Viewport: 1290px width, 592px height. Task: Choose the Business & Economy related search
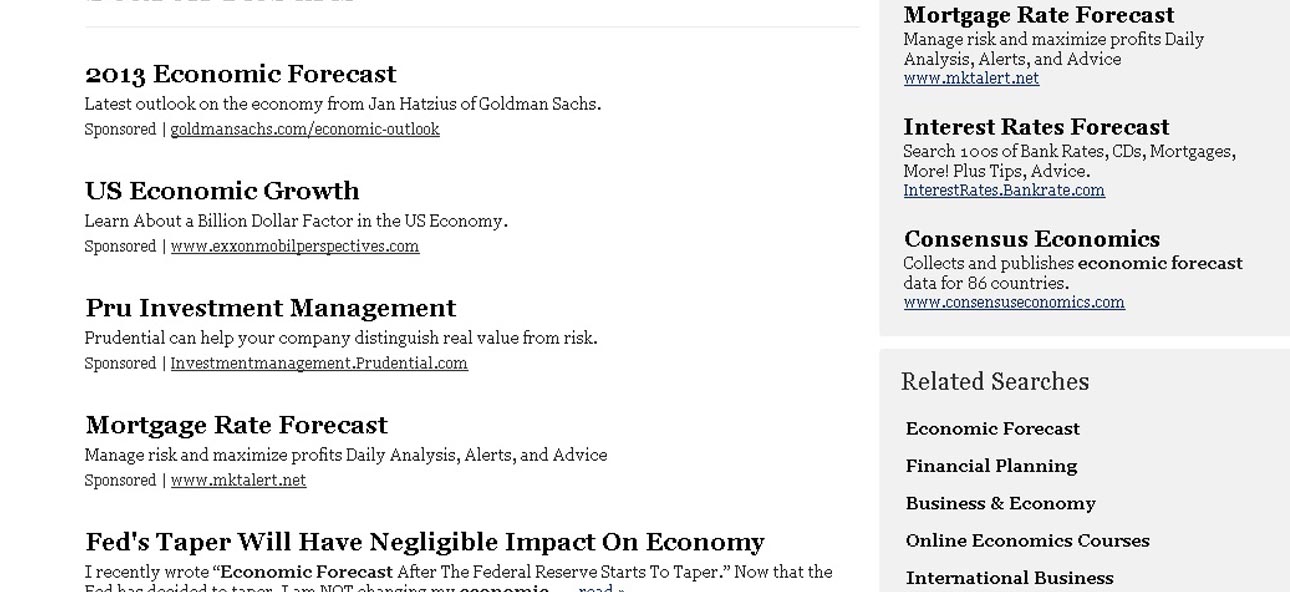[1000, 503]
